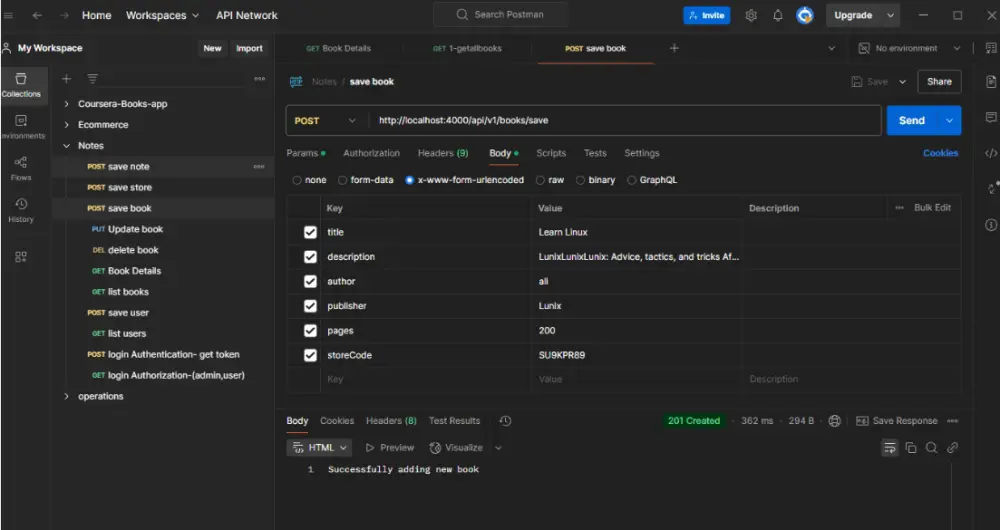
Task: Open settings gear in top bar
Action: tap(751, 15)
